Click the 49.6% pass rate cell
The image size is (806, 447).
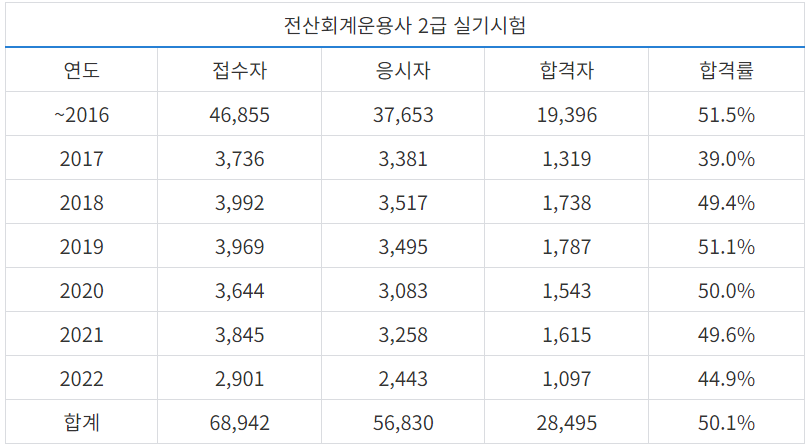[x=726, y=334]
